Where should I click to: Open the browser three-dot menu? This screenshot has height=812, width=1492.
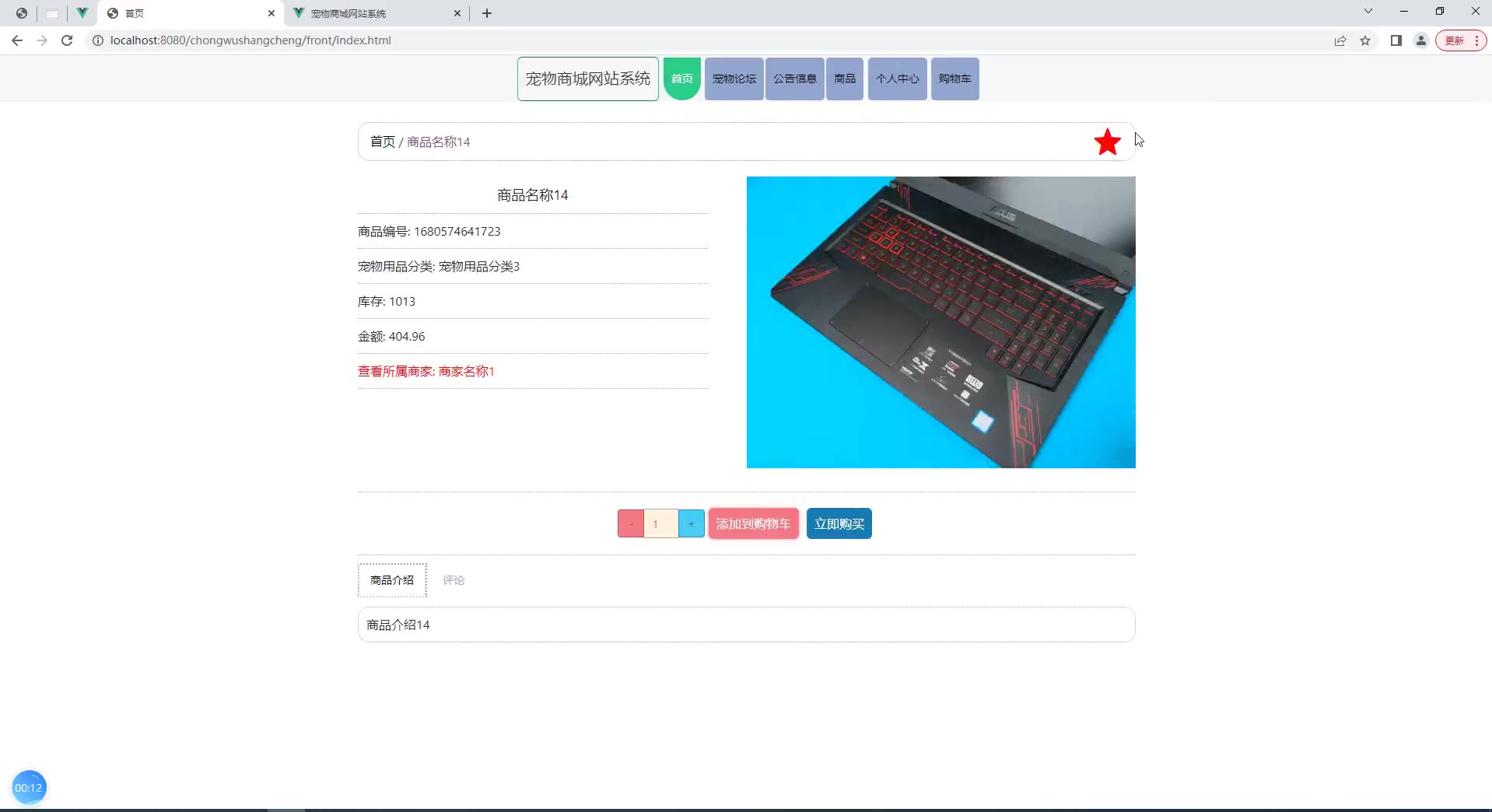[1476, 40]
